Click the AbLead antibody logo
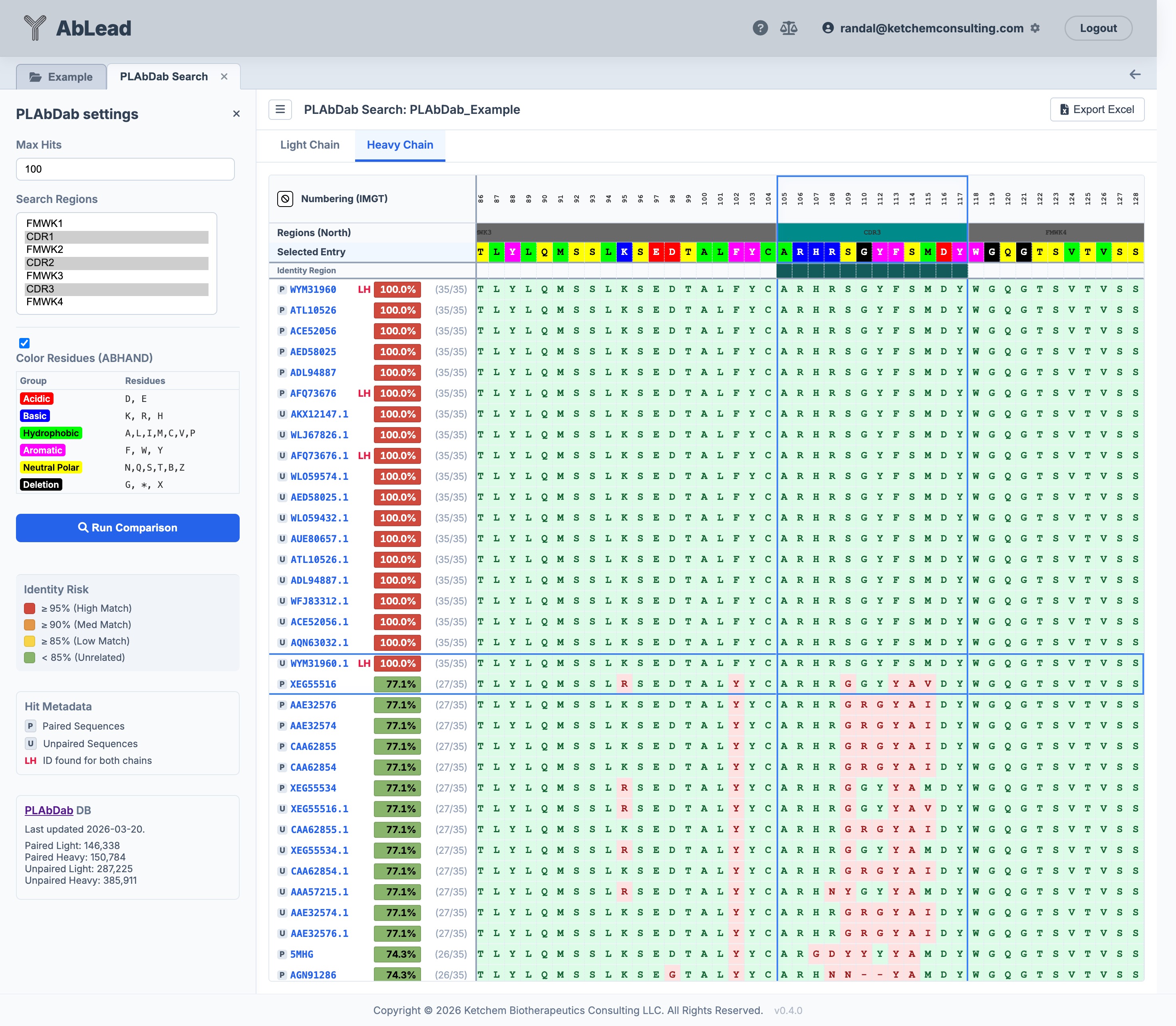This screenshot has height=1026, width=1176. tap(35, 28)
